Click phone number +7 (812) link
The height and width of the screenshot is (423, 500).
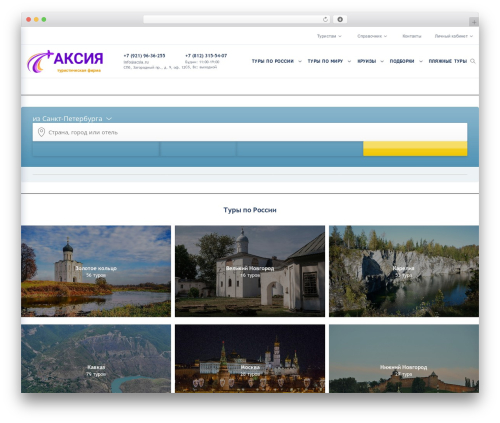(x=206, y=56)
